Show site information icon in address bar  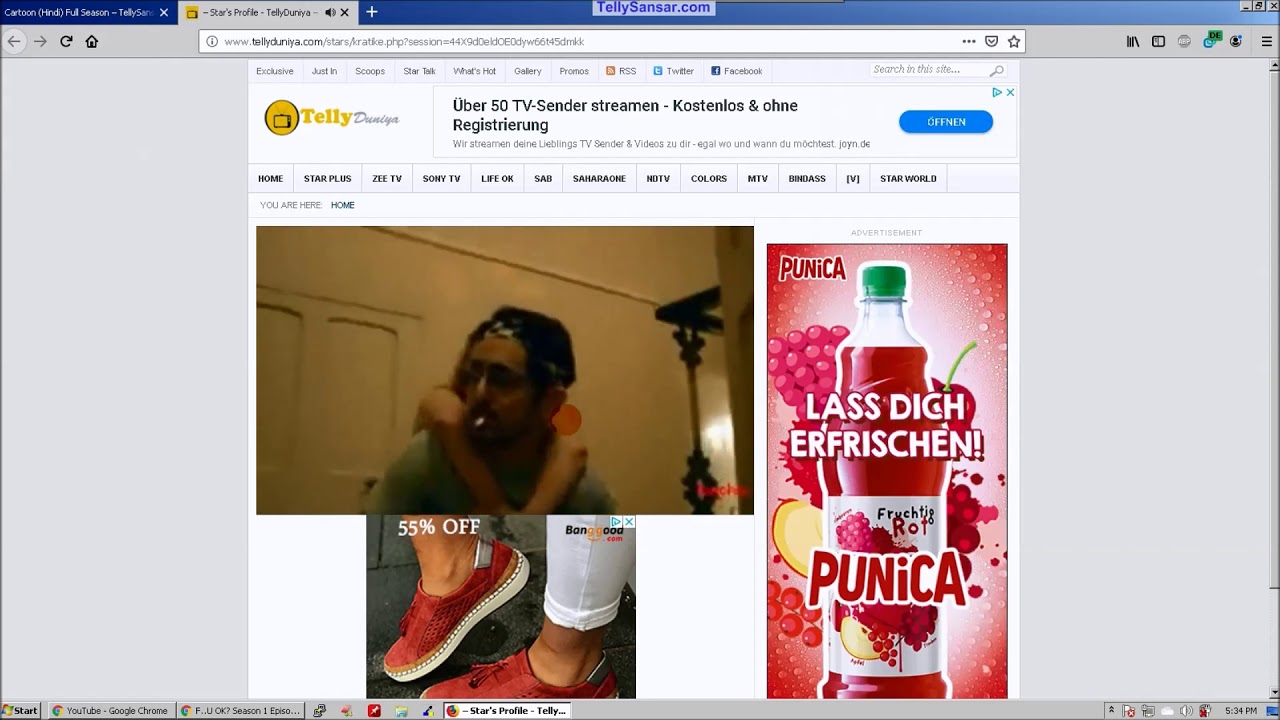coord(211,41)
